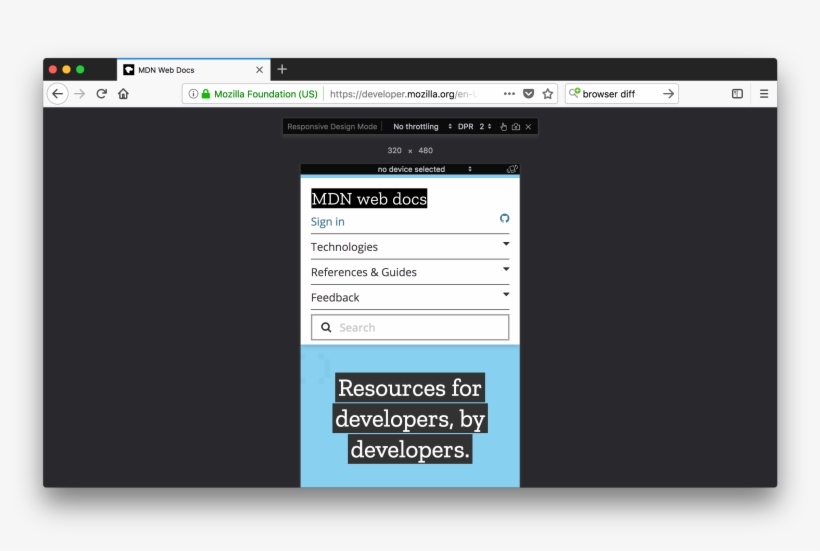
Task: Change the DPR value selector
Action: coord(486,127)
